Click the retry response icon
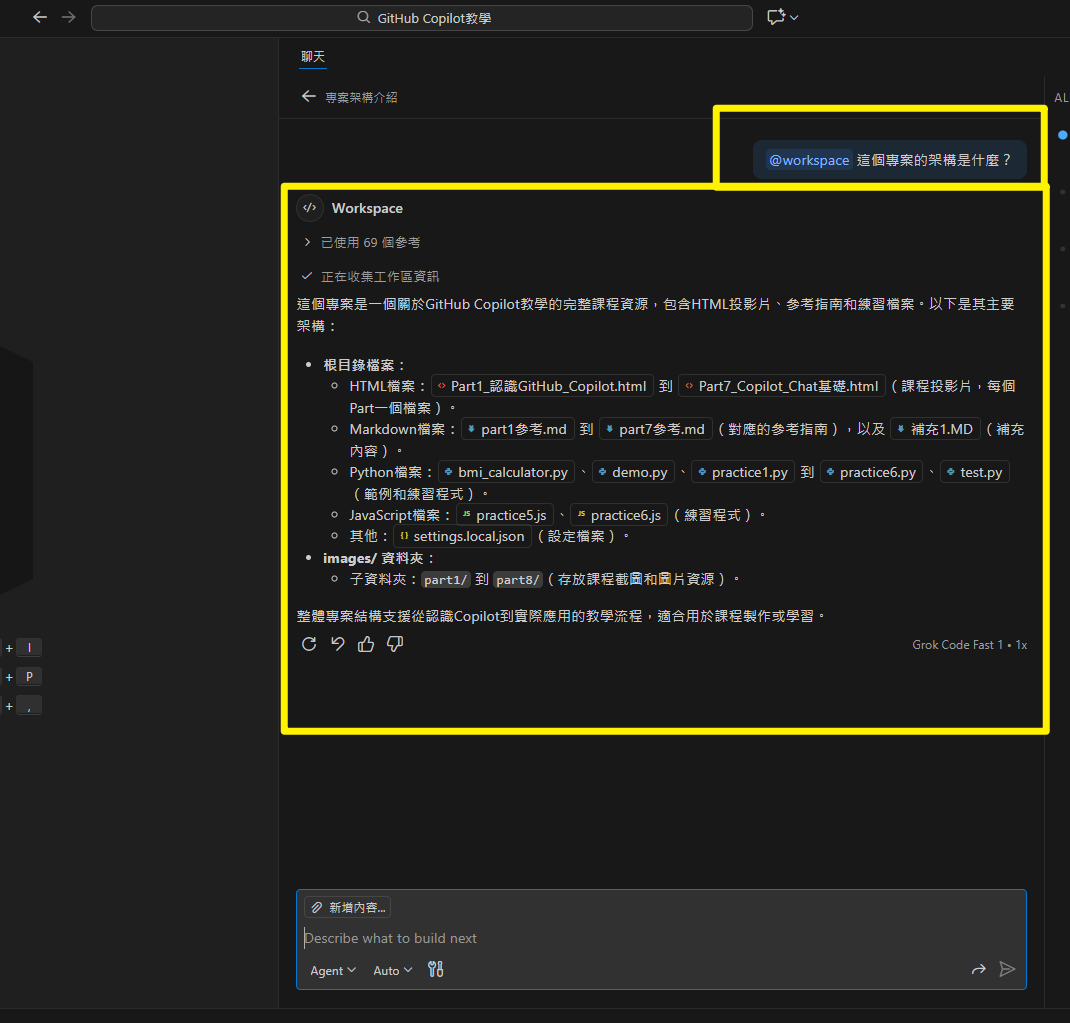 (309, 644)
